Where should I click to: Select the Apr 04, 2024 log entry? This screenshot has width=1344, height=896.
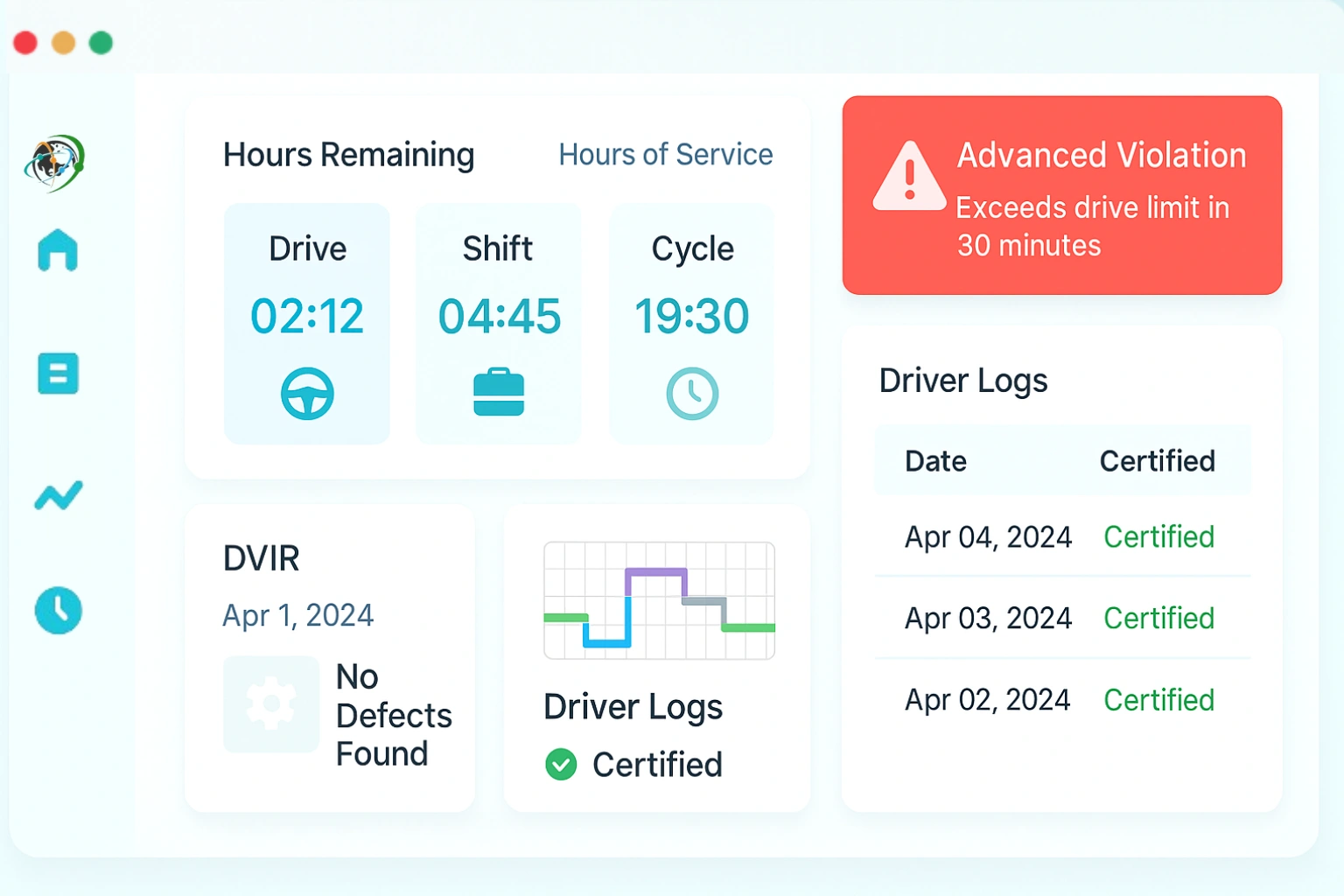[987, 536]
